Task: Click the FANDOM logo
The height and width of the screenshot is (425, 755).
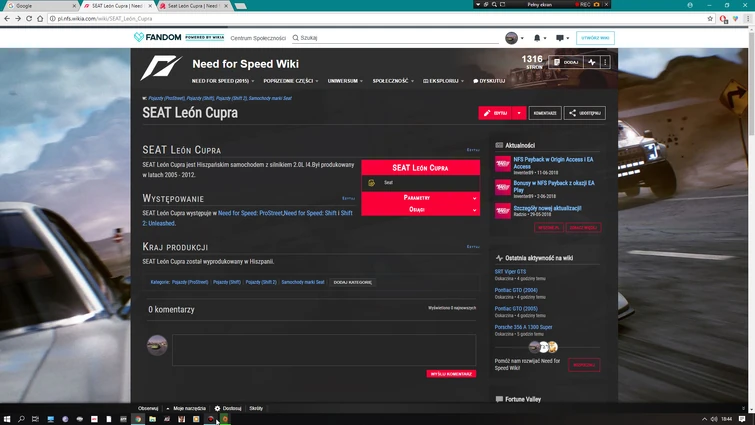Action: (x=157, y=38)
